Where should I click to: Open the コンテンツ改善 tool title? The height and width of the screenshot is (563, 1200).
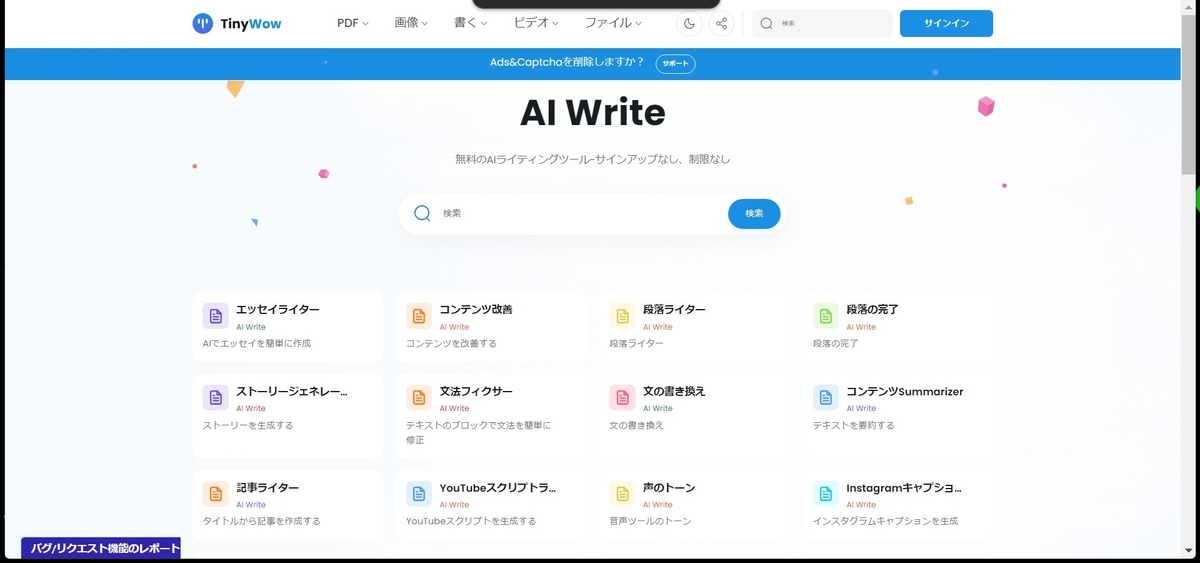[x=476, y=310]
